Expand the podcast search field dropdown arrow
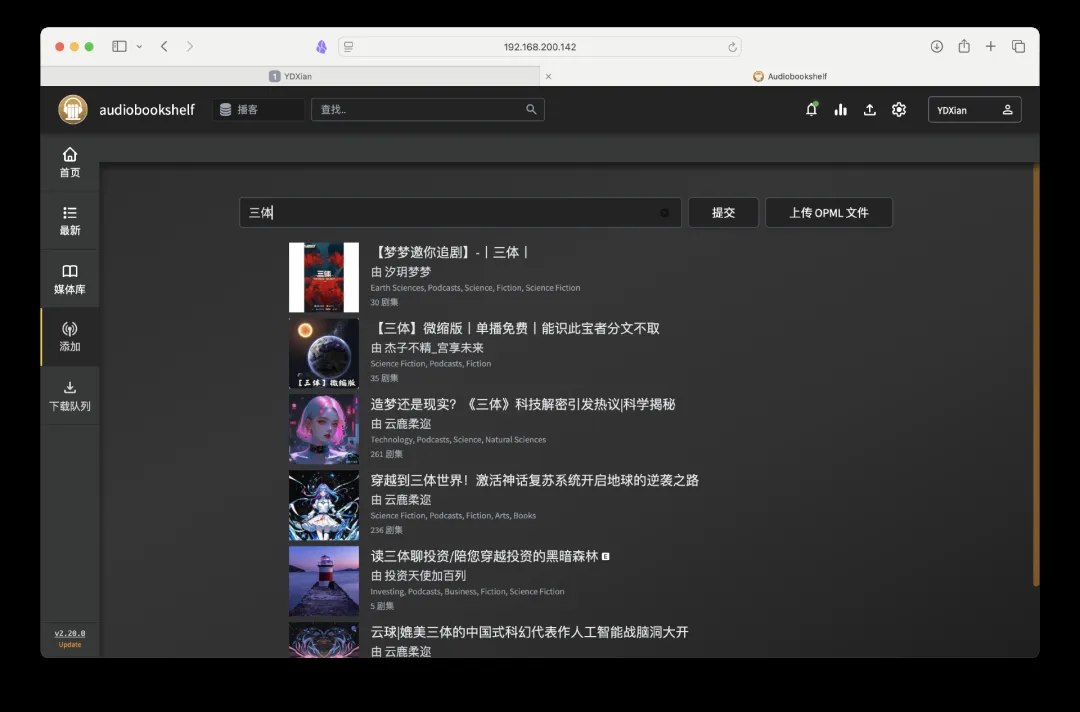Screen dimensions: 1080x712 click(x=664, y=213)
